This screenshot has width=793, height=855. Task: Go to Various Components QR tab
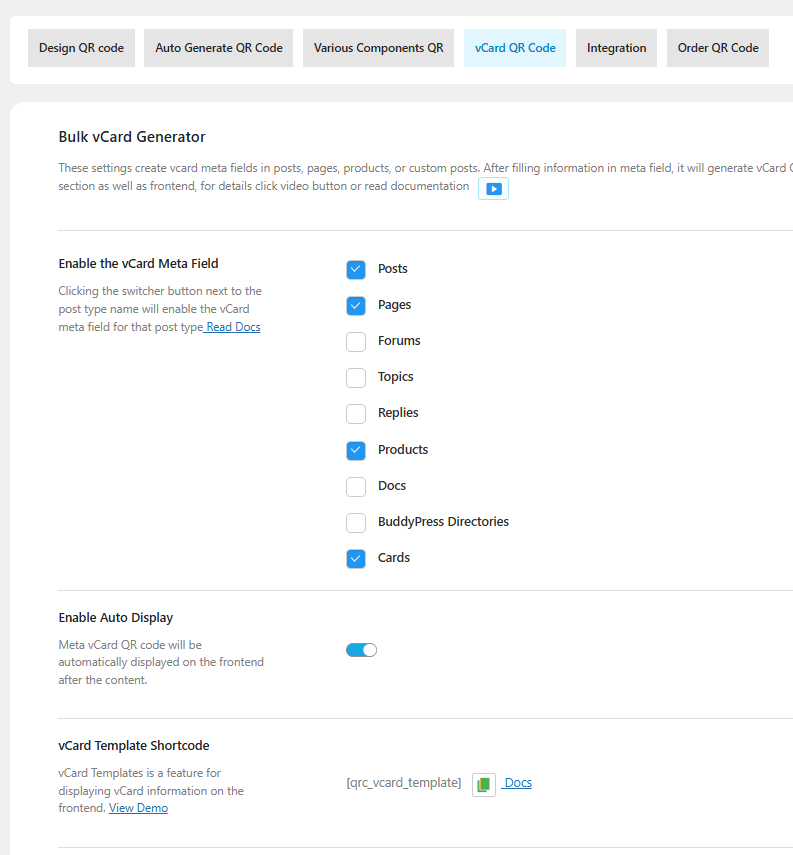pyautogui.click(x=378, y=48)
